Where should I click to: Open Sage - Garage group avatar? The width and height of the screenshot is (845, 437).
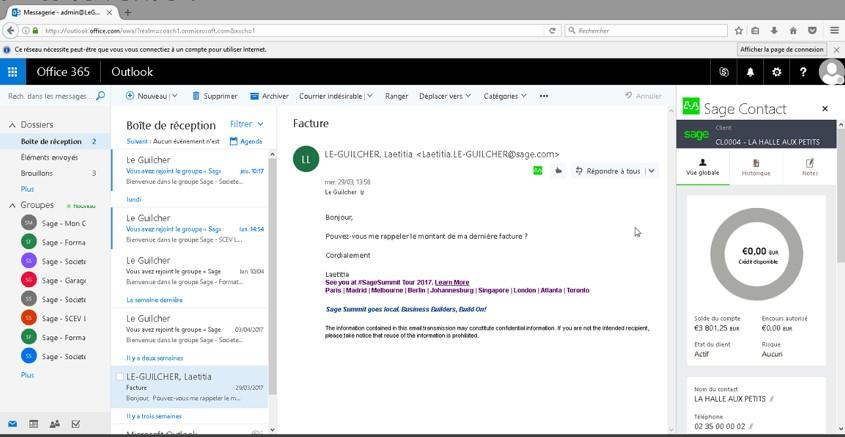(x=29, y=280)
